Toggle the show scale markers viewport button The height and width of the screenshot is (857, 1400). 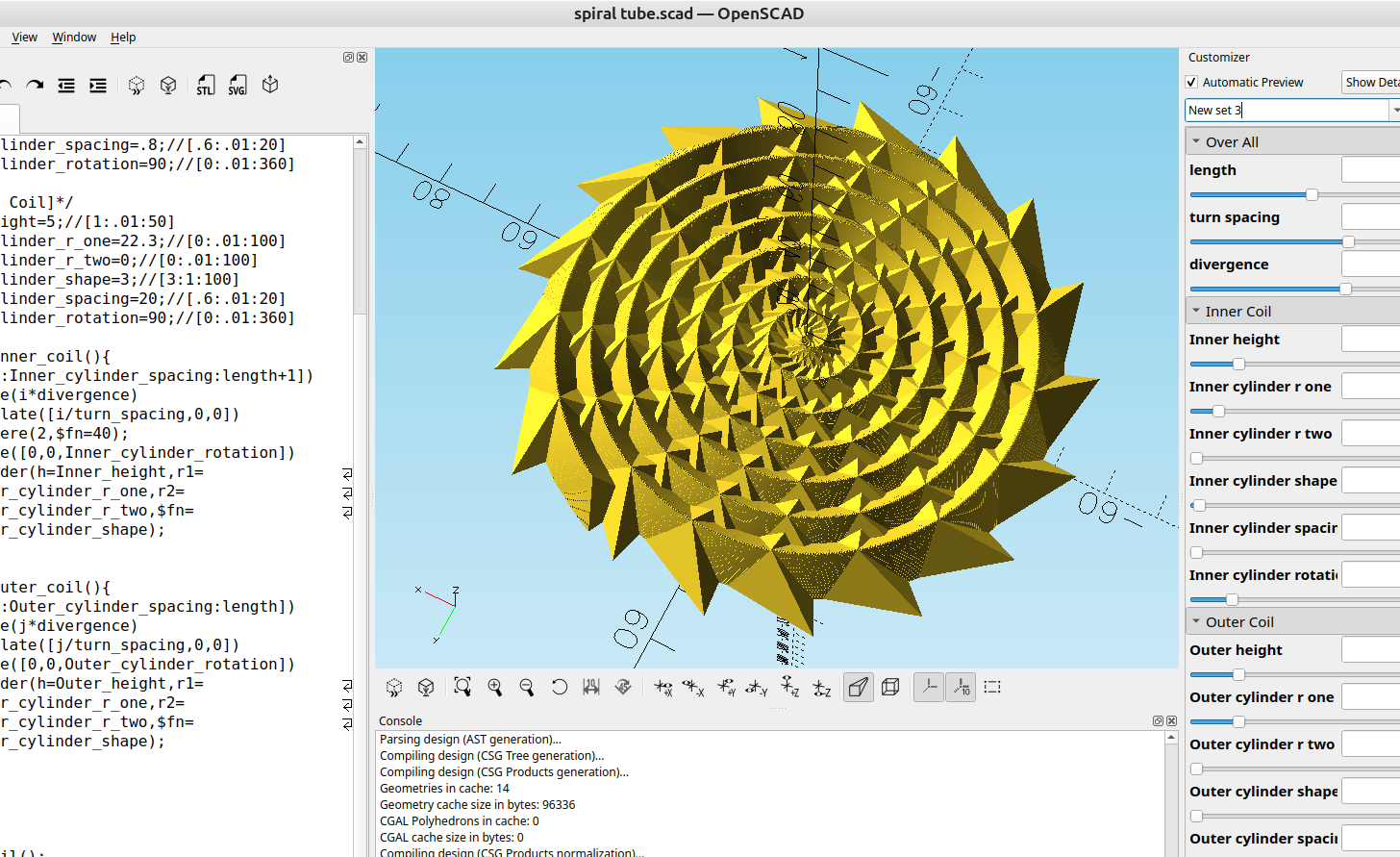pos(961,687)
